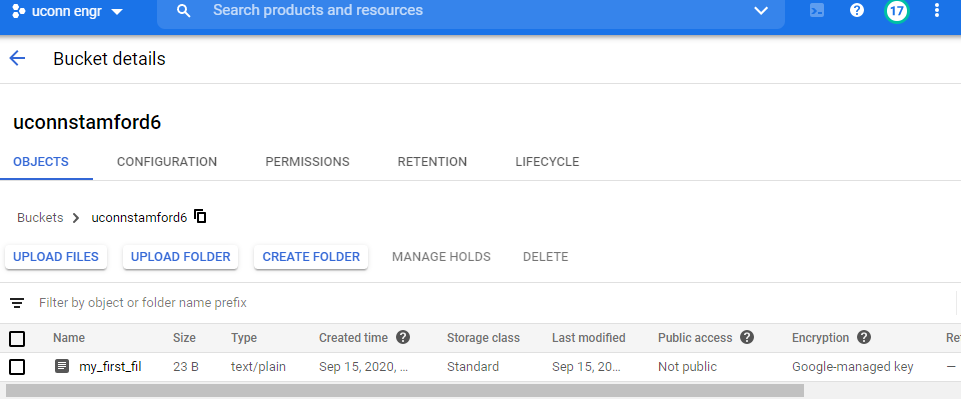The width and height of the screenshot is (961, 403).
Task: Click the Upload Files button
Action: tap(56, 257)
